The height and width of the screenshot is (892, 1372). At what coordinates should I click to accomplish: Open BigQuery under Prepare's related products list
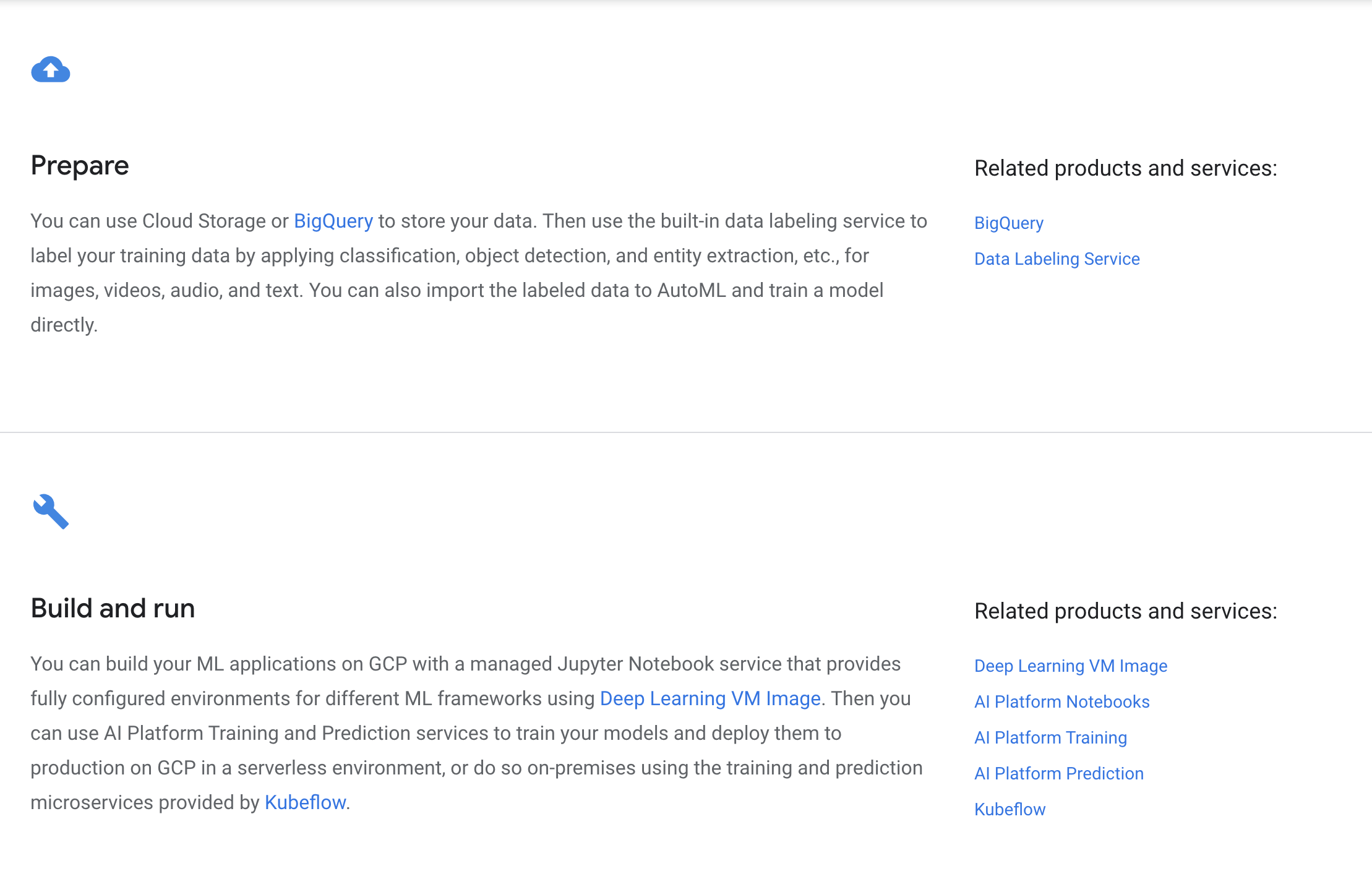click(x=1009, y=223)
